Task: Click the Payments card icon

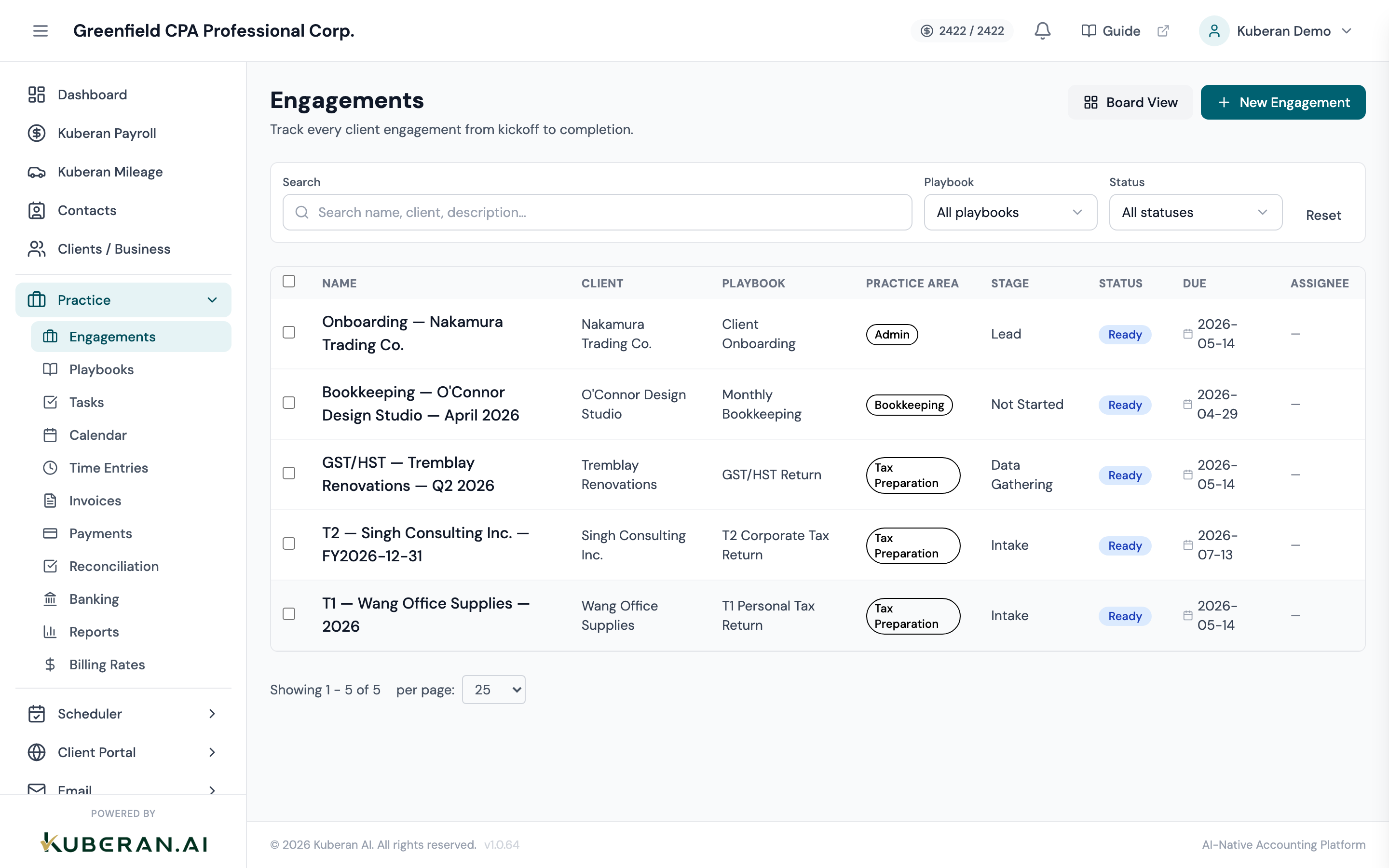Action: click(50, 533)
